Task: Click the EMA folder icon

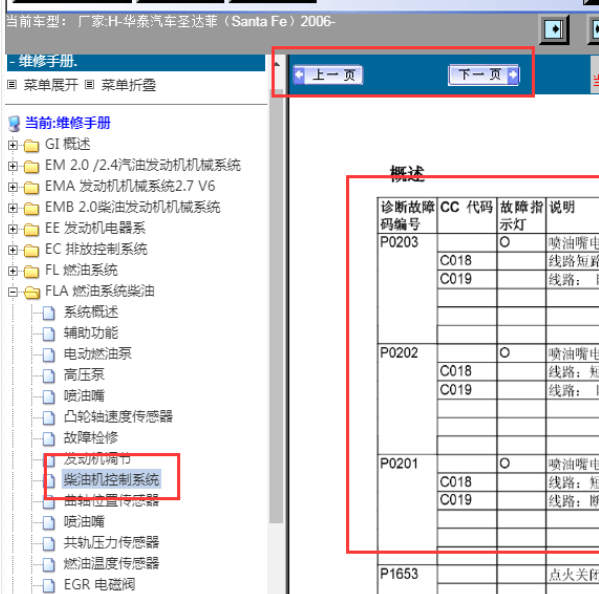Action: click(x=31, y=188)
